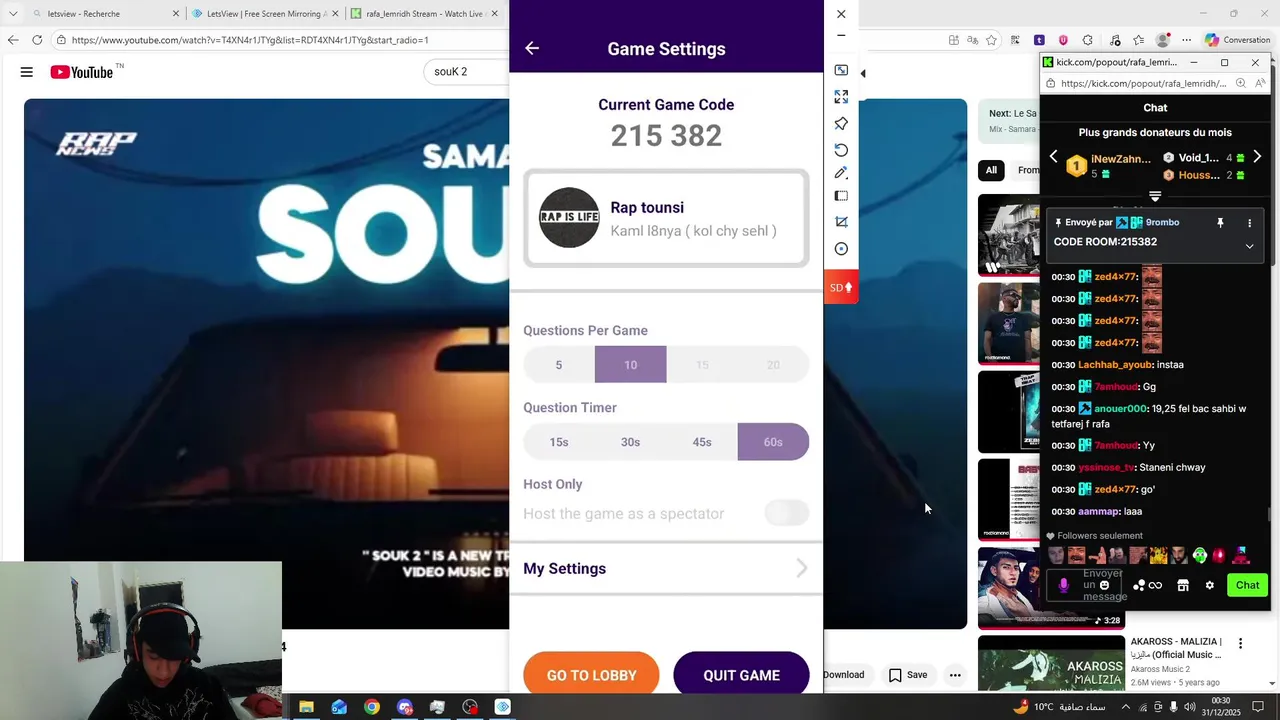Open Discord from taskbar
The height and width of the screenshot is (720, 1280).
tap(404, 707)
